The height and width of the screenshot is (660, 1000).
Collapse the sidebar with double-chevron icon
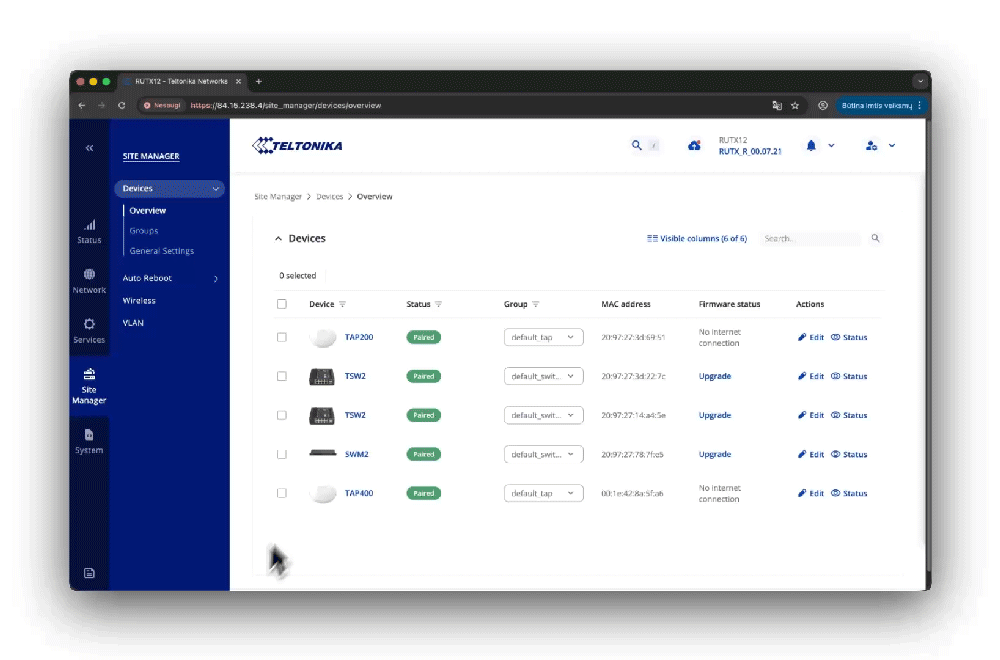(89, 148)
